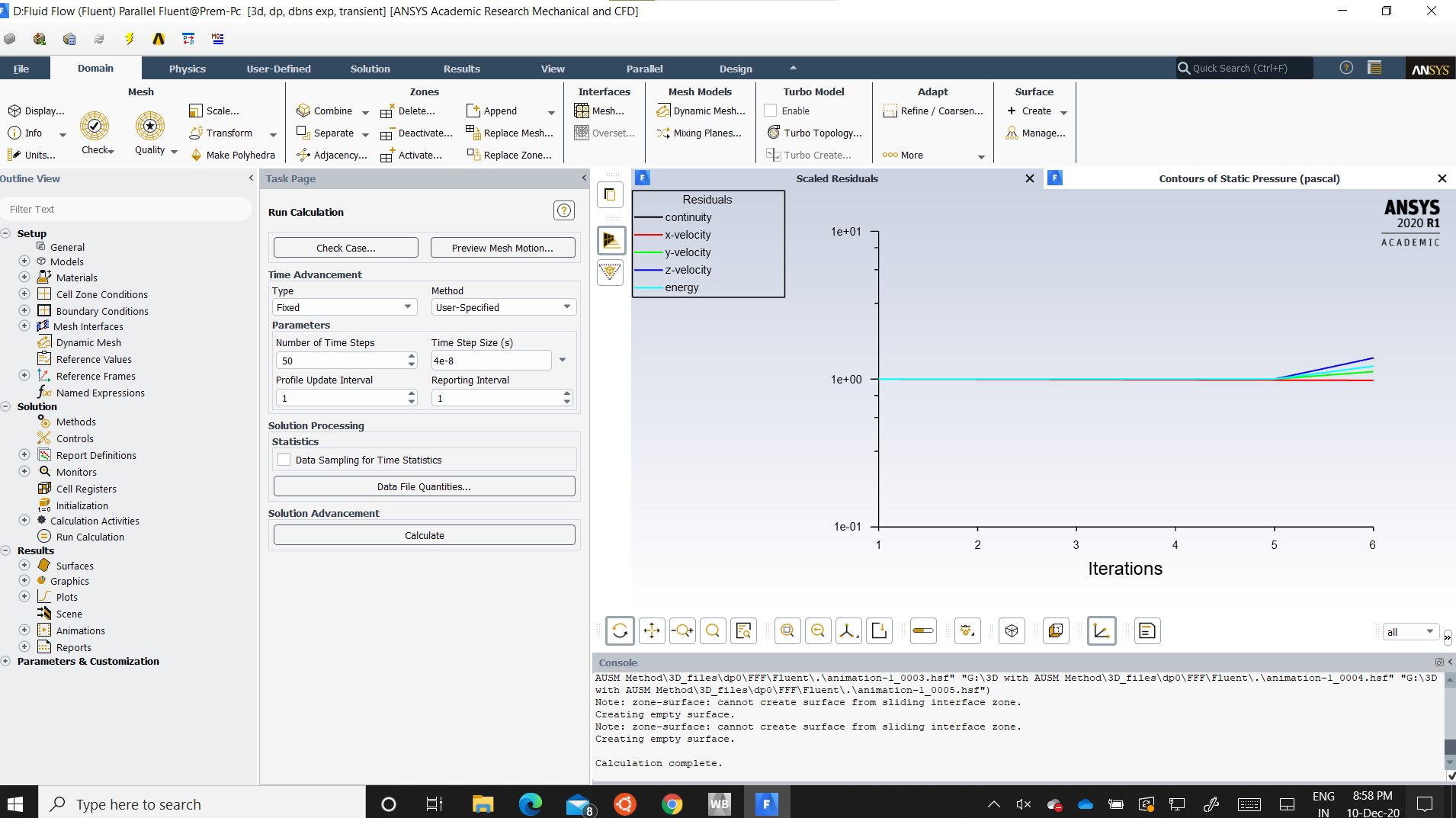This screenshot has width=1456, height=818.
Task: Enable Turbo Model checkbox
Action: (771, 111)
